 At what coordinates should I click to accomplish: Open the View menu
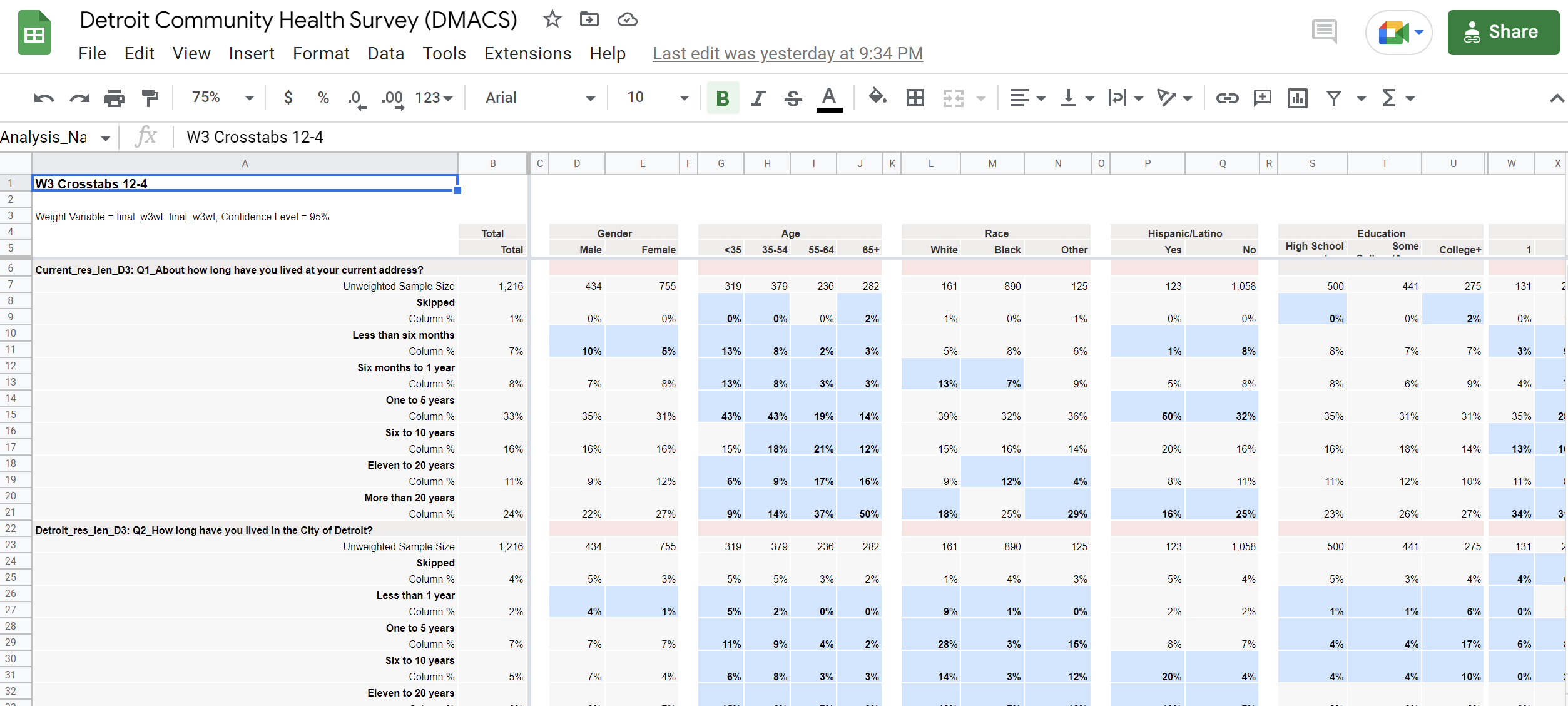(x=191, y=54)
